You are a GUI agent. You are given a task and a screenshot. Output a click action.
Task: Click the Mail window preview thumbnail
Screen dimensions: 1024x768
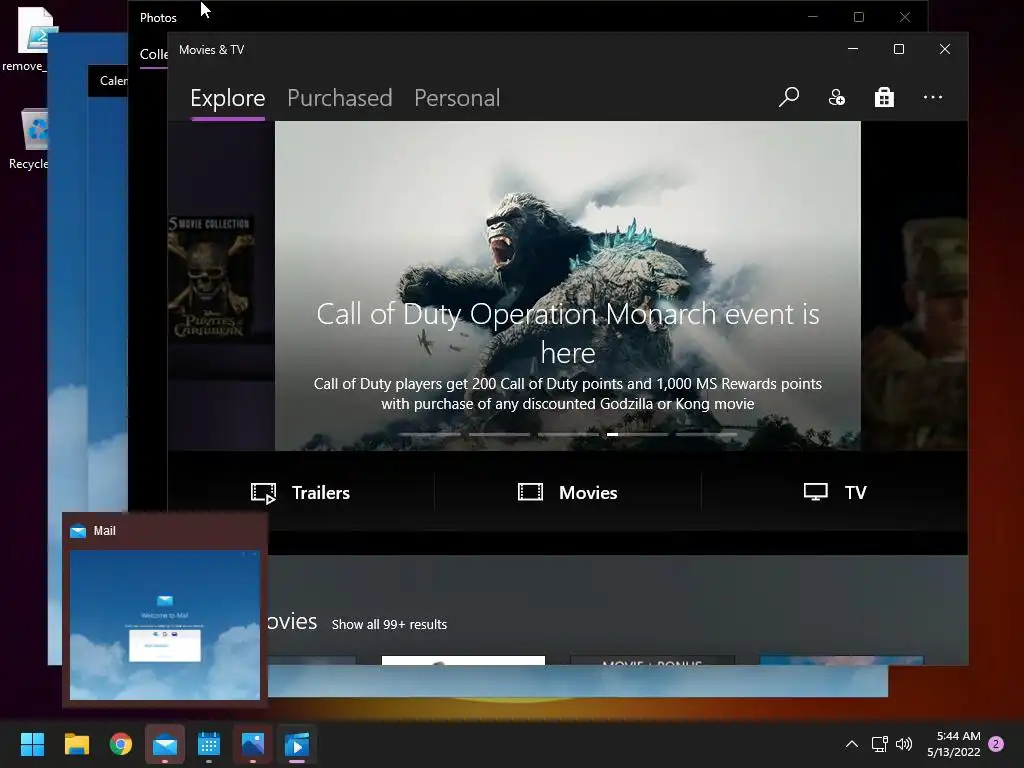[x=165, y=625]
